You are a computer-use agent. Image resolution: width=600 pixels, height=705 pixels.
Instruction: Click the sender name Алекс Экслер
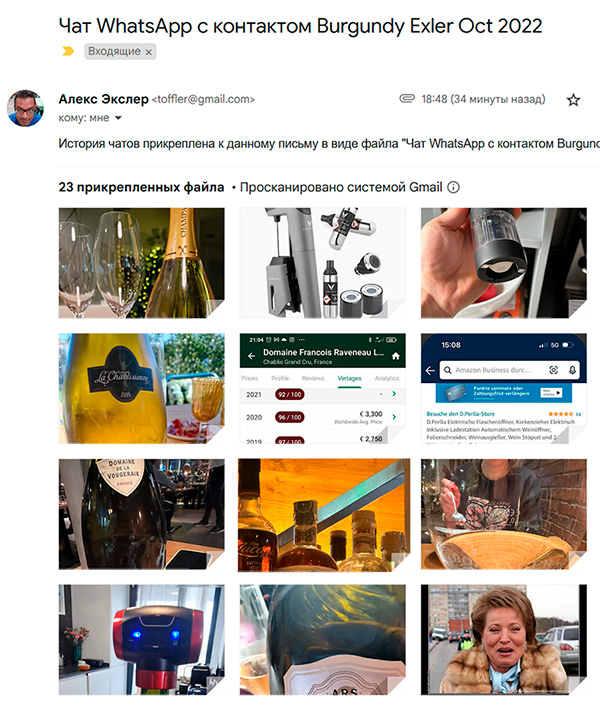103,99
